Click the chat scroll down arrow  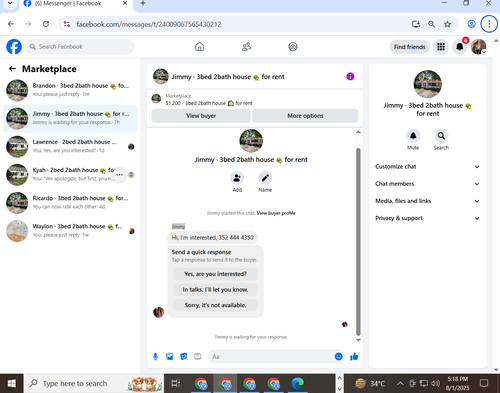(x=358, y=340)
